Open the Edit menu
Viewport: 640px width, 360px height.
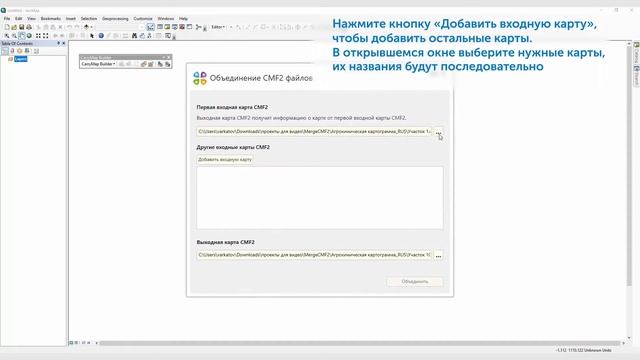[19, 19]
